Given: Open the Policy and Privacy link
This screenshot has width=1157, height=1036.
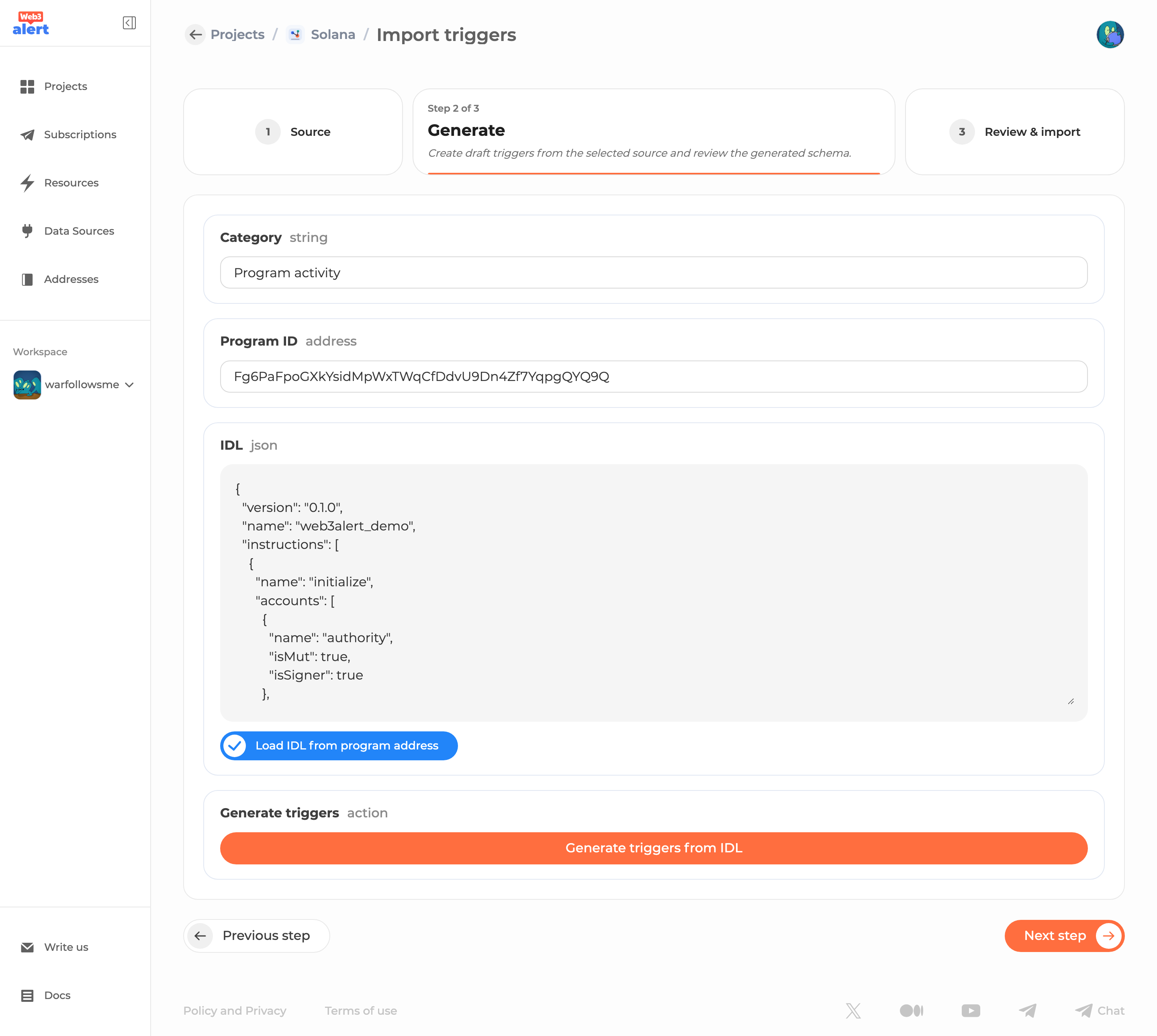Looking at the screenshot, I should point(235,1011).
